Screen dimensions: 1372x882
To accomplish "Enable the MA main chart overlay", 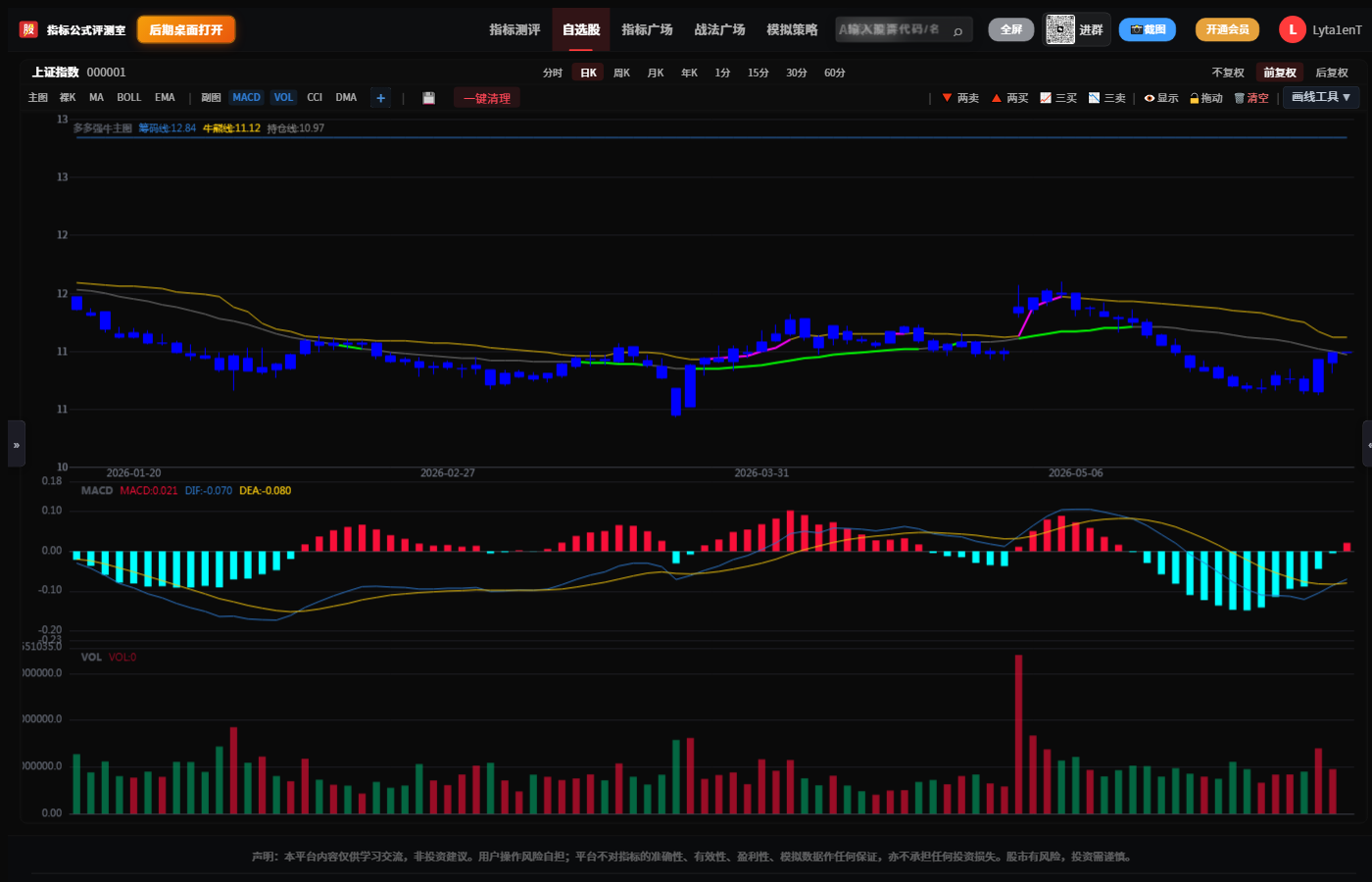I will coord(96,98).
